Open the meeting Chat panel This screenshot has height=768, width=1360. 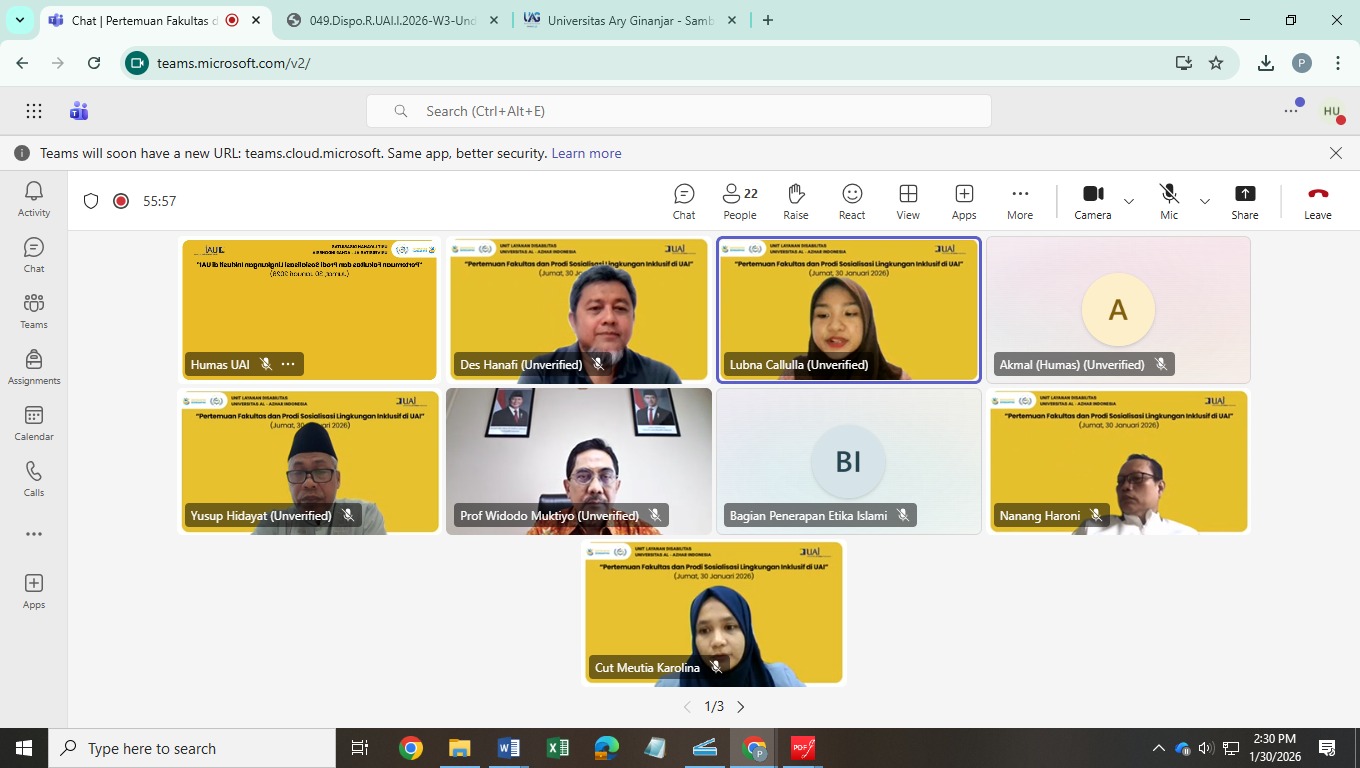pyautogui.click(x=684, y=201)
